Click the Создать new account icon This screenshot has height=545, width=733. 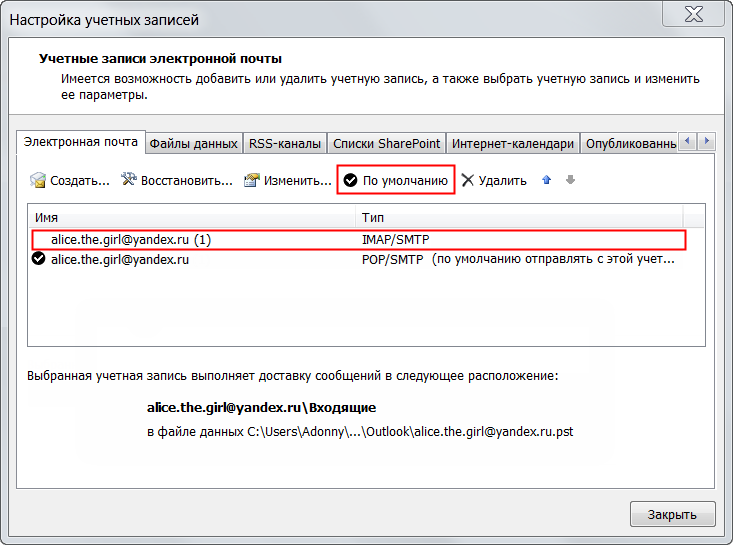tap(38, 181)
